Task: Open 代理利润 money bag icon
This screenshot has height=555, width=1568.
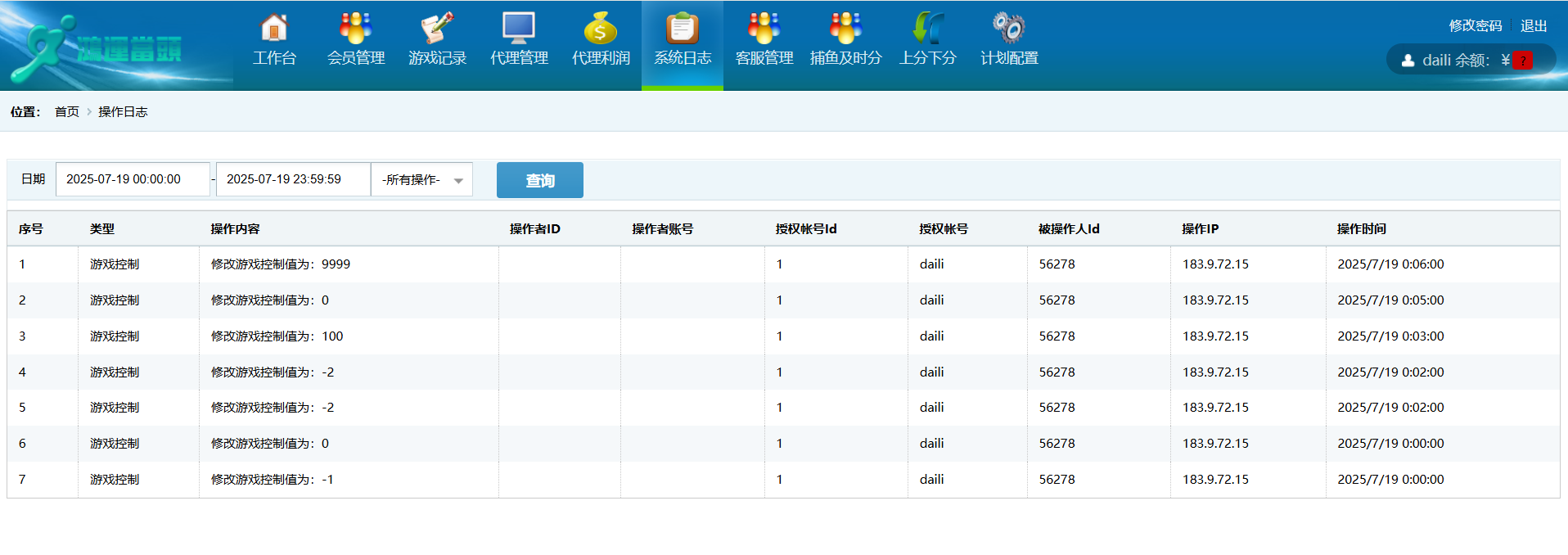Action: [x=601, y=29]
